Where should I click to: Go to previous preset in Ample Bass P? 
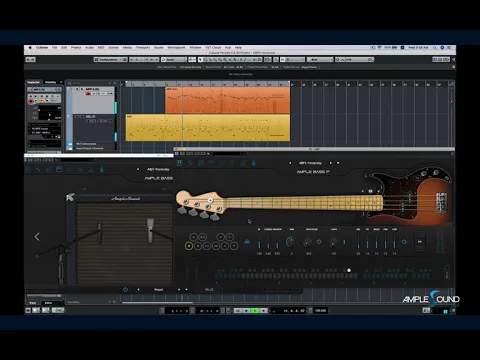290,163
